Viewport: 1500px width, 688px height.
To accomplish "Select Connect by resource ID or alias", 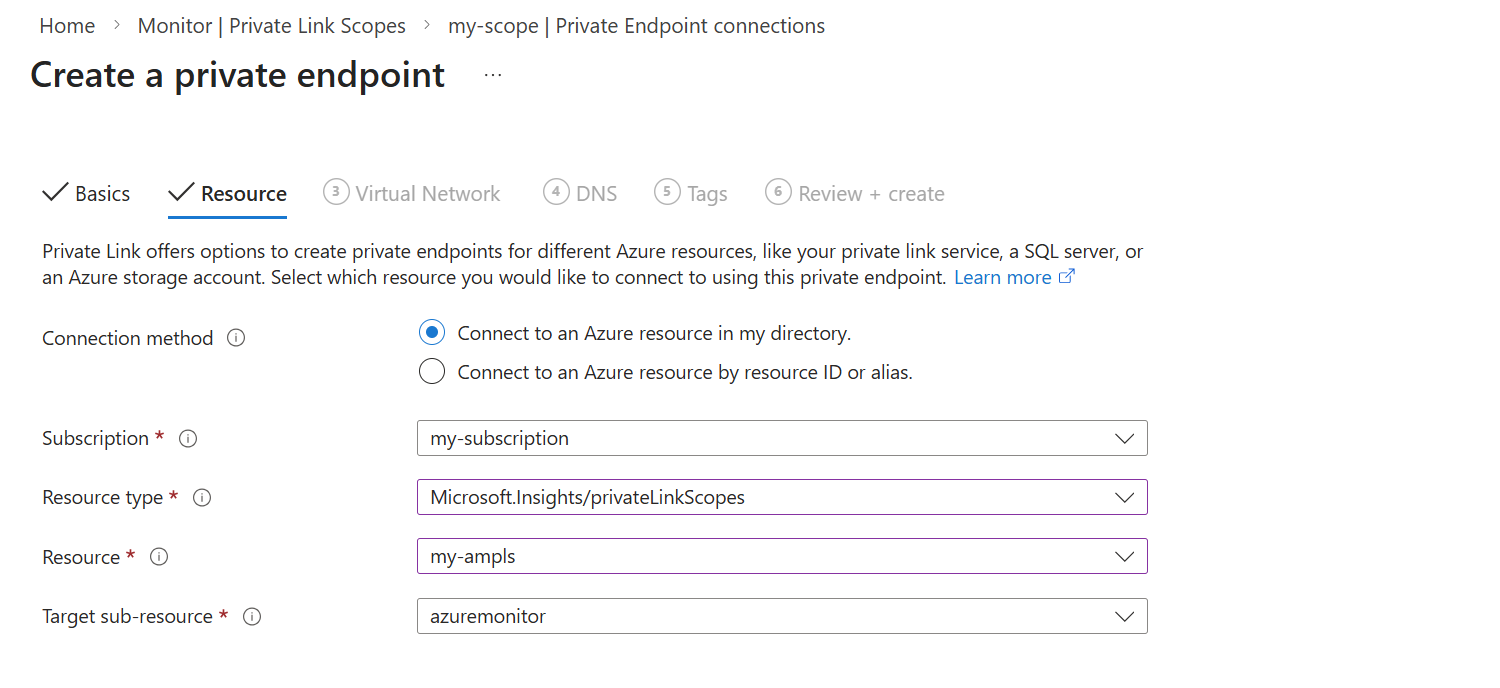I will pos(432,372).
